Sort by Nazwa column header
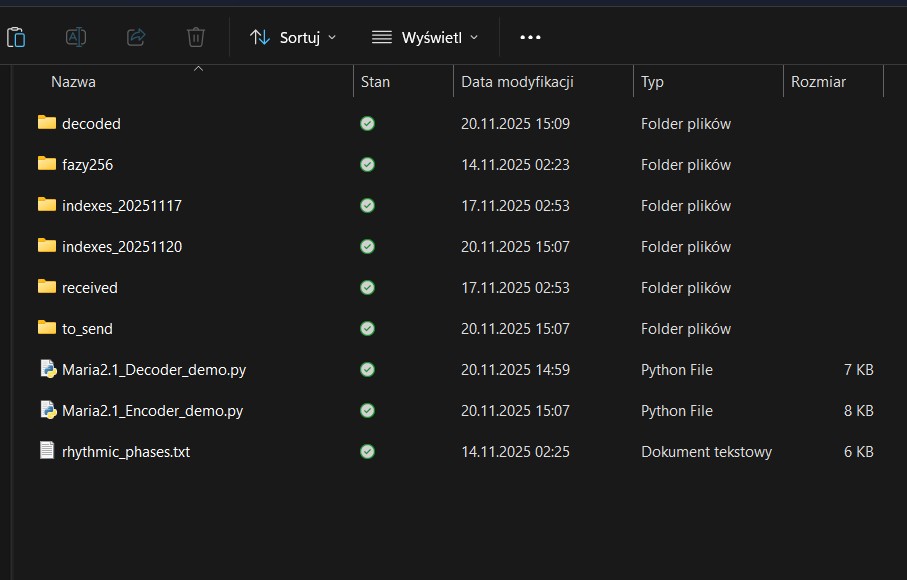Image resolution: width=907 pixels, height=580 pixels. [74, 82]
